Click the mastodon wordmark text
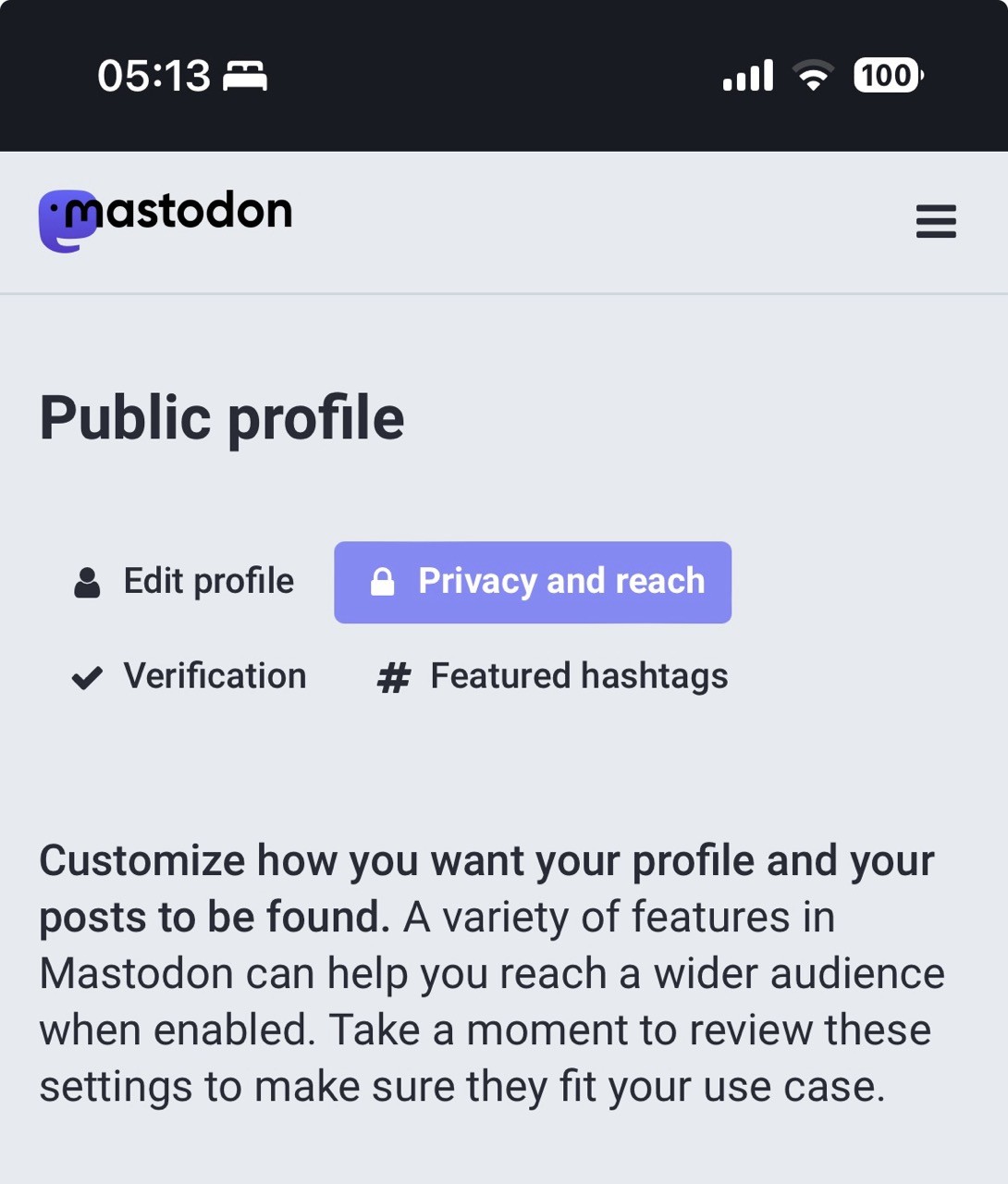 coord(199,213)
